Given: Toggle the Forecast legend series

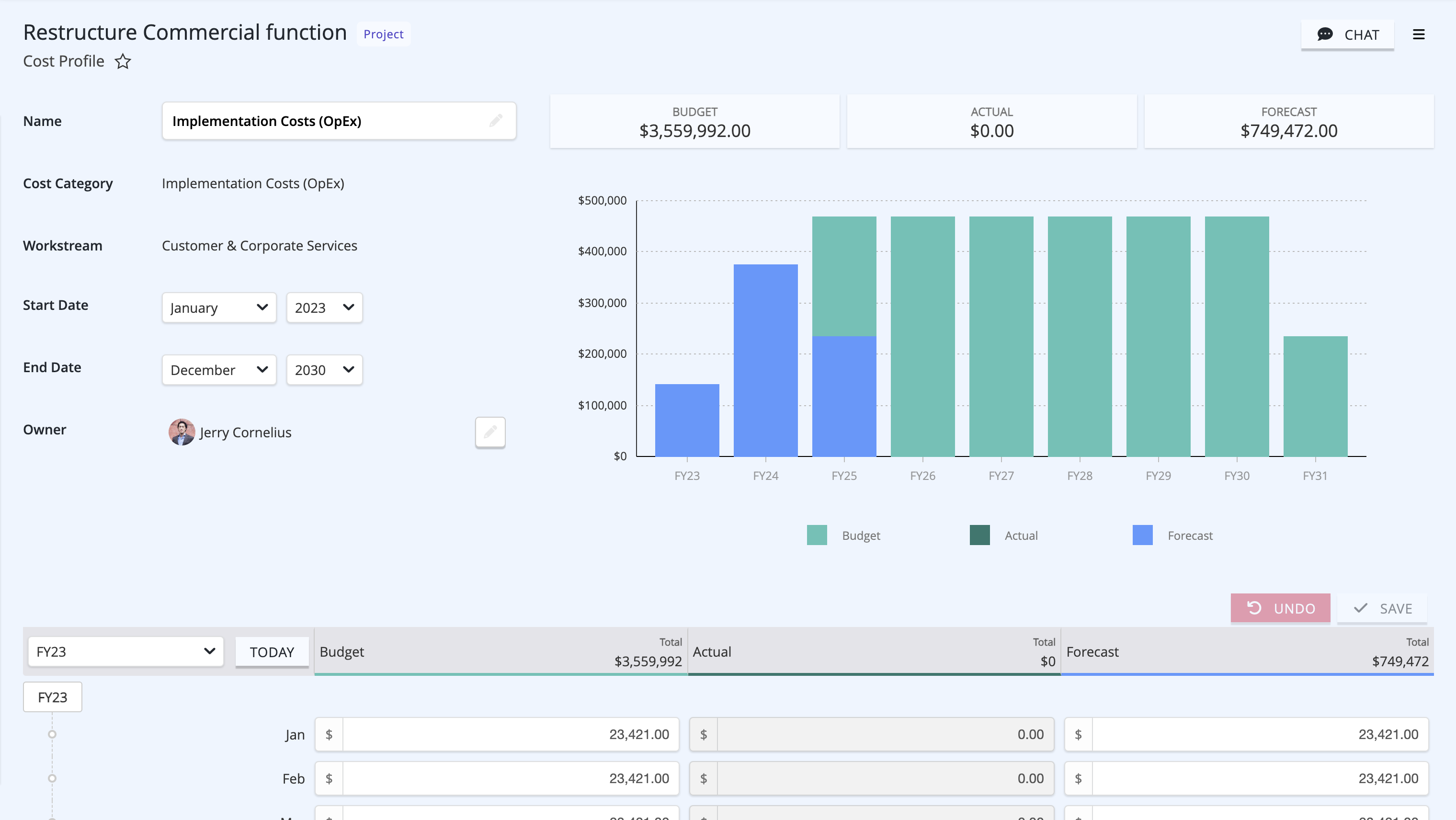Looking at the screenshot, I should 1172,535.
